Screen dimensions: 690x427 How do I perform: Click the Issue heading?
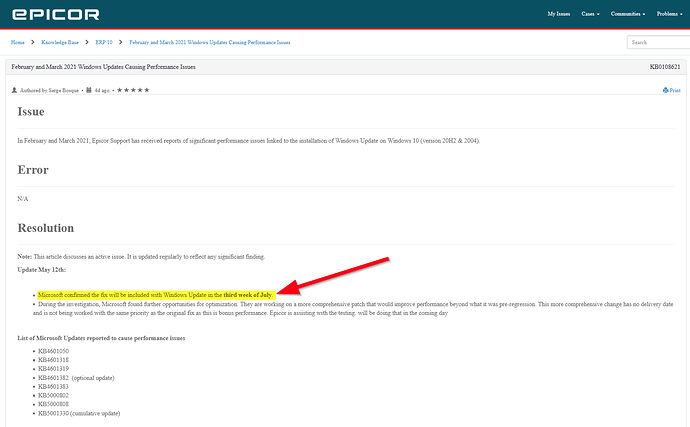pyautogui.click(x=31, y=112)
